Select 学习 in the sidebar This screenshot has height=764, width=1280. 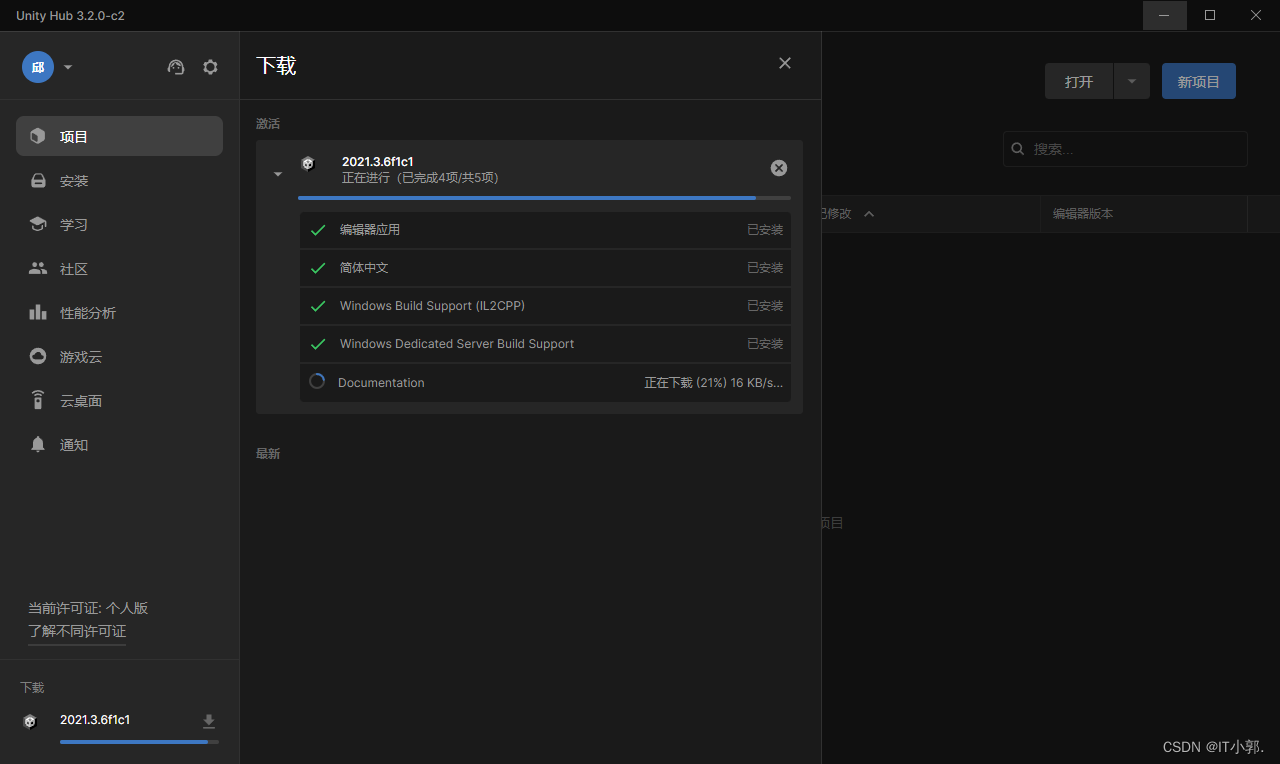click(119, 224)
